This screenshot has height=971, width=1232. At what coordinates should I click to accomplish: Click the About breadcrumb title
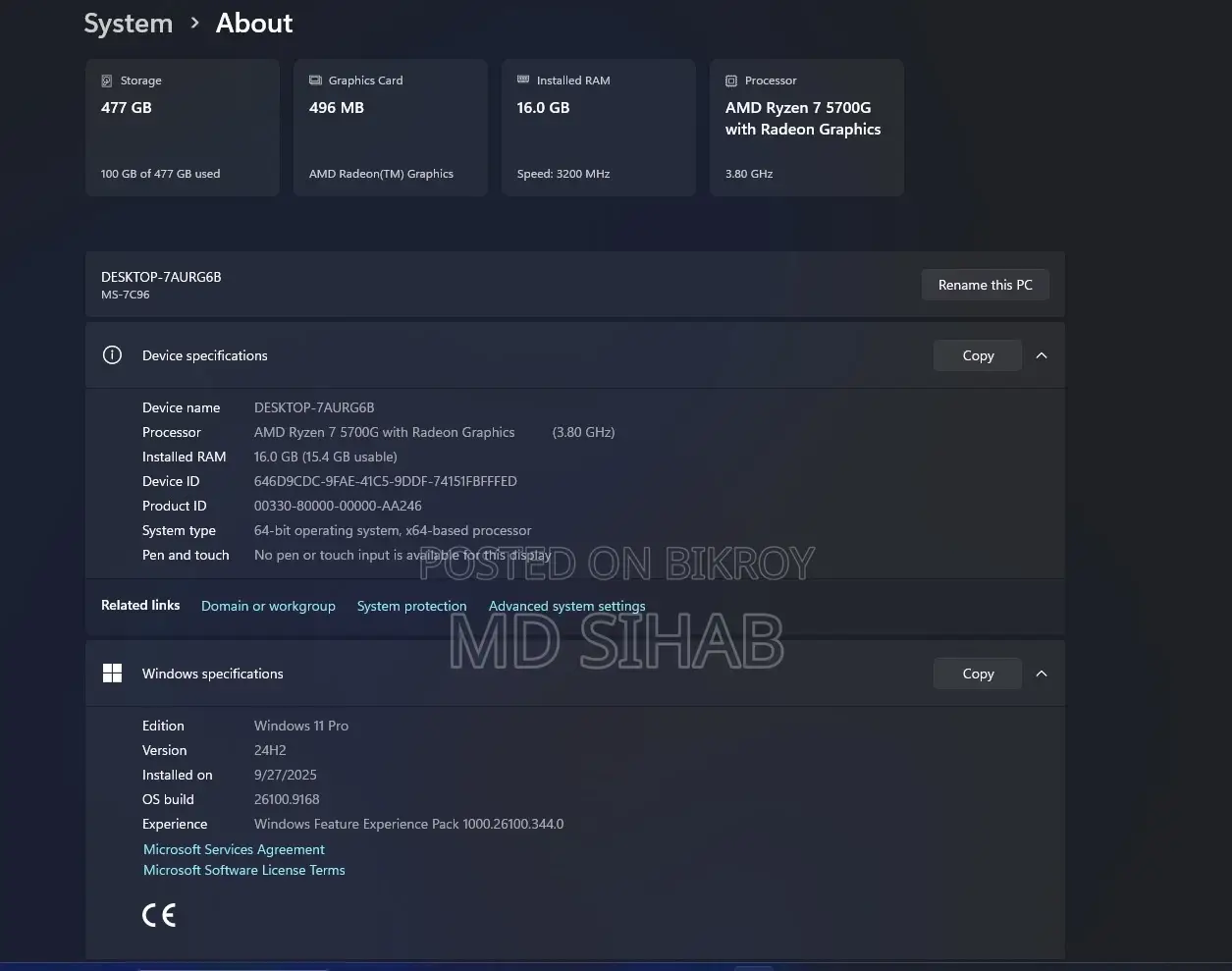tap(254, 24)
